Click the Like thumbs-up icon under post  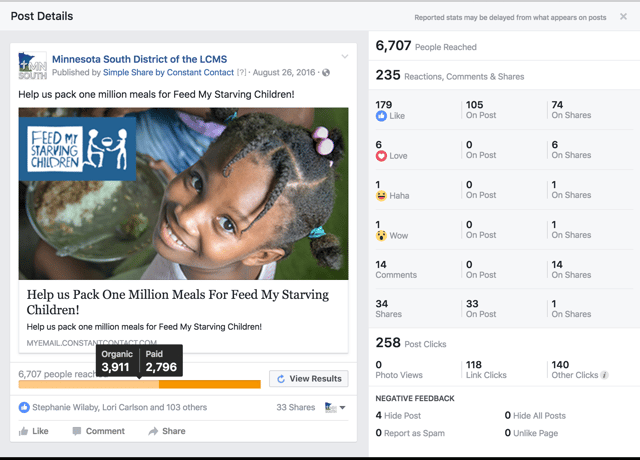pos(24,431)
